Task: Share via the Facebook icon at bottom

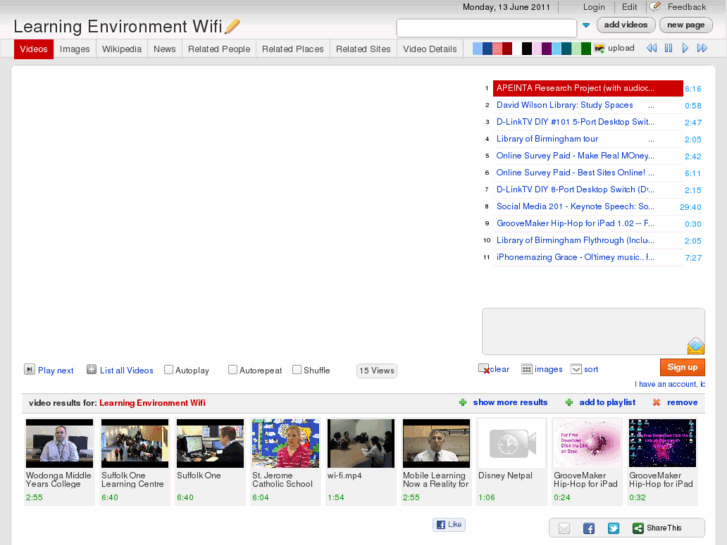Action: tap(589, 528)
